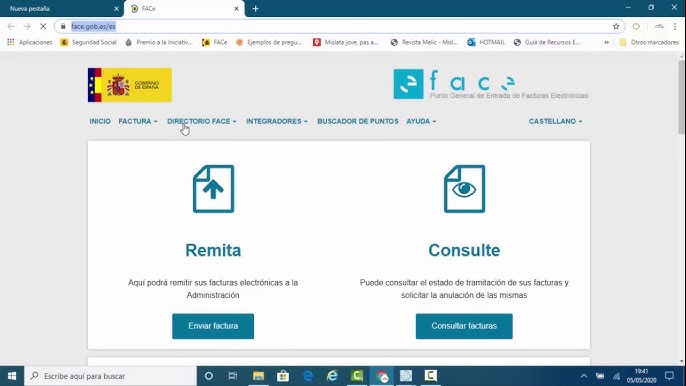
Task: Open the CASTELLANO language dropdown
Action: [x=555, y=121]
